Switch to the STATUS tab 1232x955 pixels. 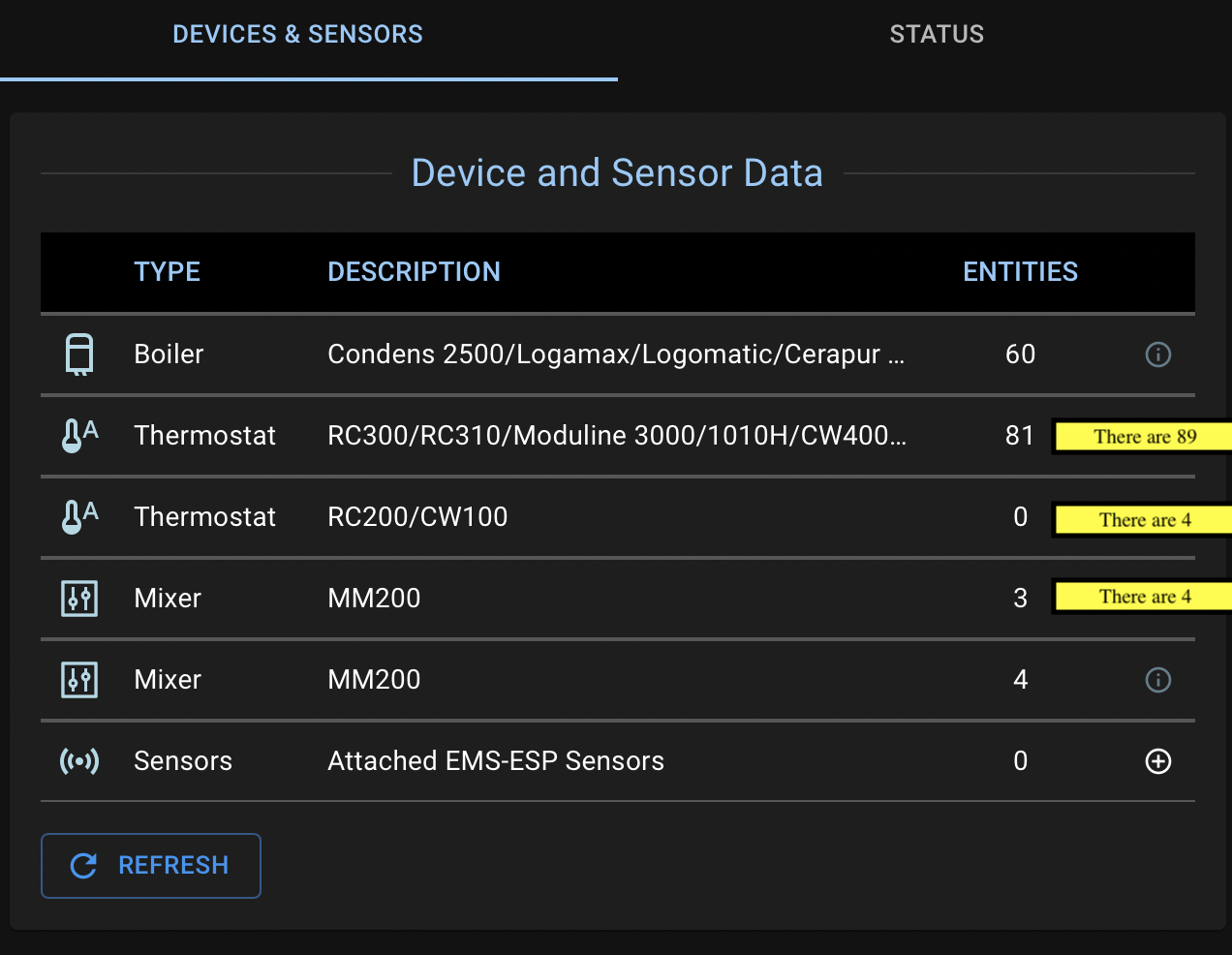click(x=936, y=34)
